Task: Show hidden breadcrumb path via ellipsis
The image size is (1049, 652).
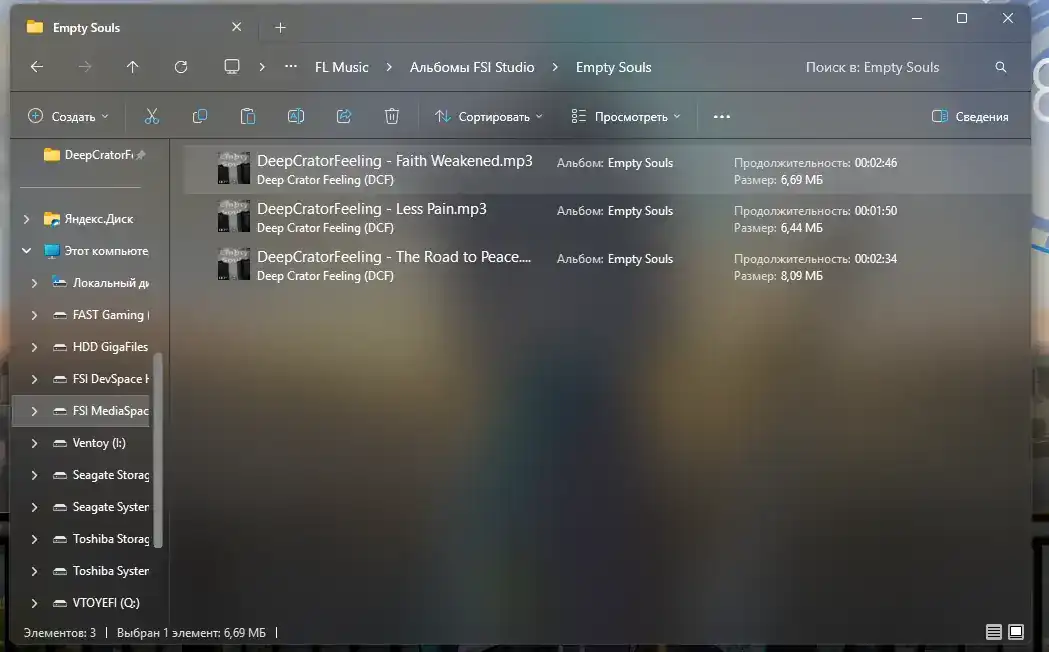Action: (290, 67)
